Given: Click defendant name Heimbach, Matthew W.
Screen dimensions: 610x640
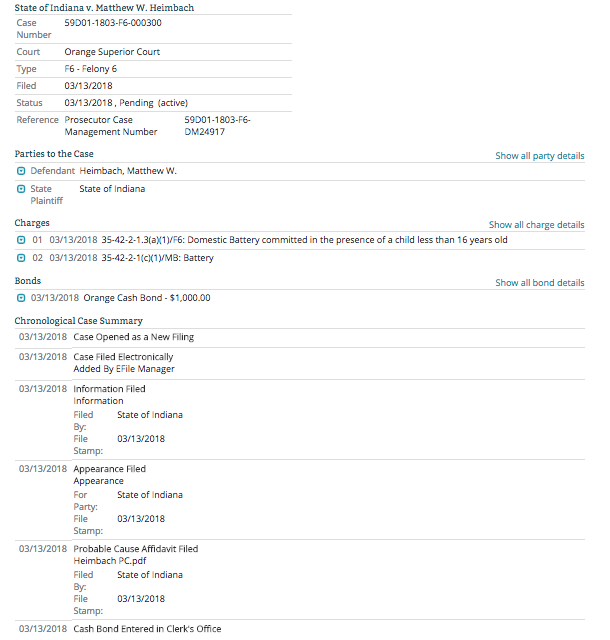Looking at the screenshot, I should (128, 171).
